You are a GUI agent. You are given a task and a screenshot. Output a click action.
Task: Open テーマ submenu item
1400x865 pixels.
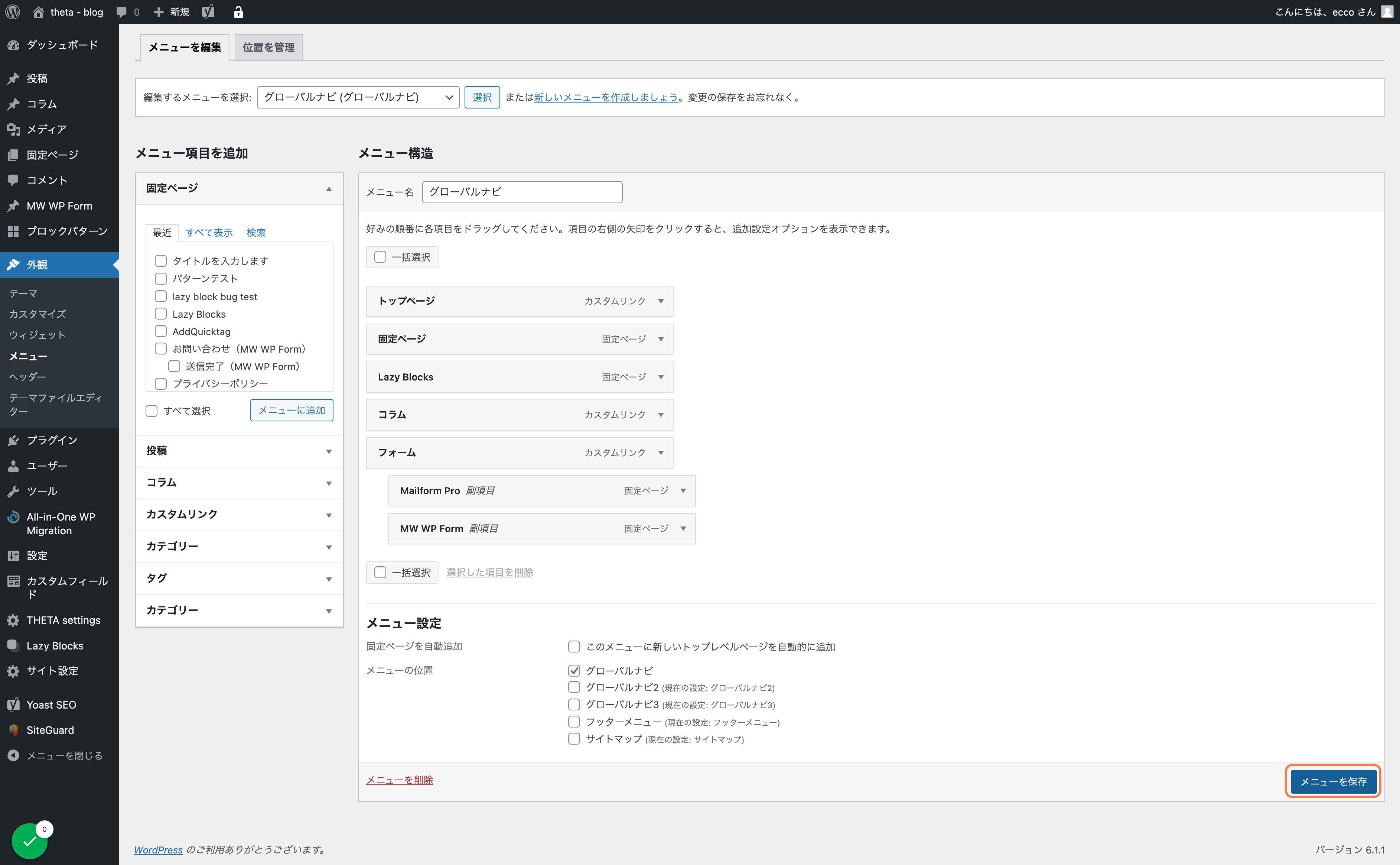tap(23, 294)
